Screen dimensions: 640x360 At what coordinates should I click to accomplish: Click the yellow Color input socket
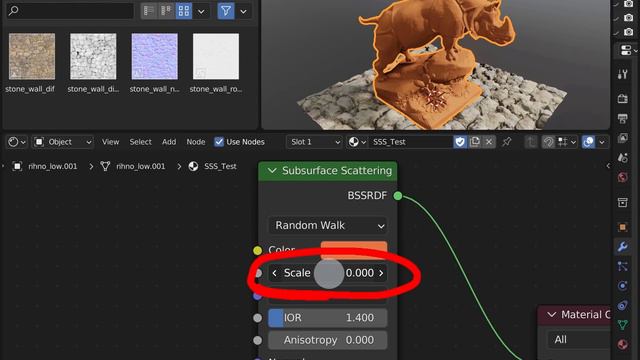[257, 250]
